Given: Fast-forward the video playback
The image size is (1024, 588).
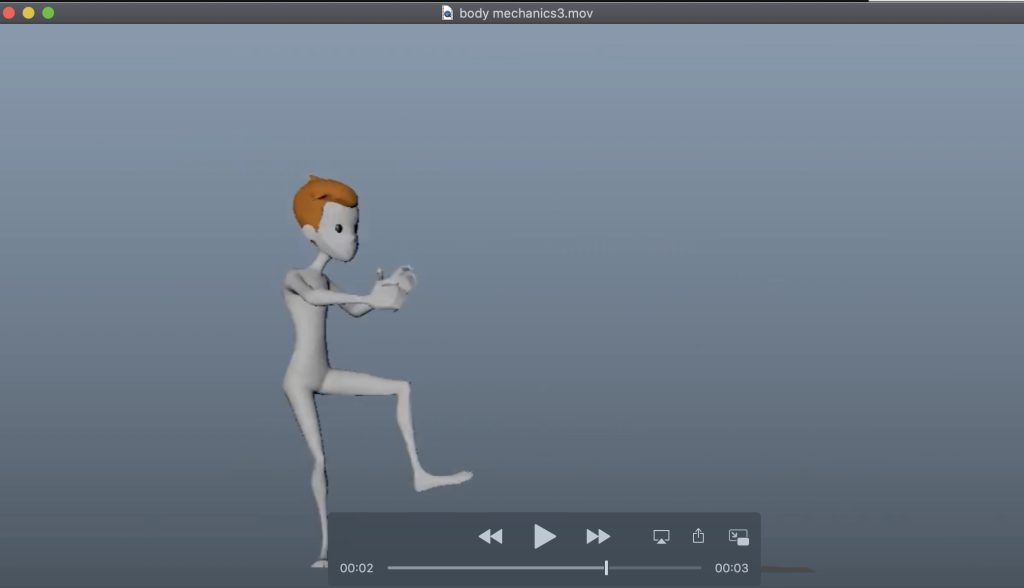Looking at the screenshot, I should click(x=598, y=536).
